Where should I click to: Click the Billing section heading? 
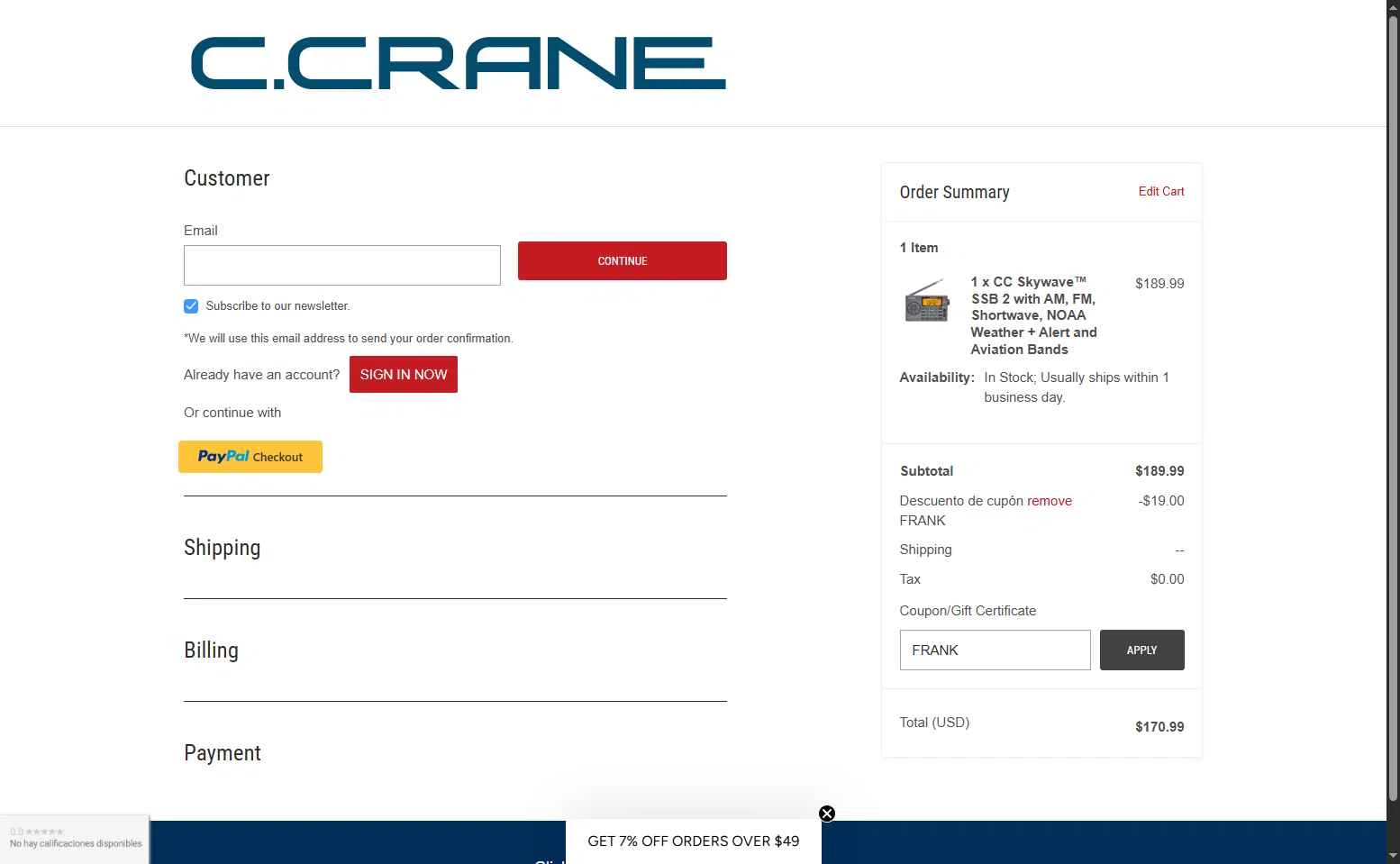(212, 650)
